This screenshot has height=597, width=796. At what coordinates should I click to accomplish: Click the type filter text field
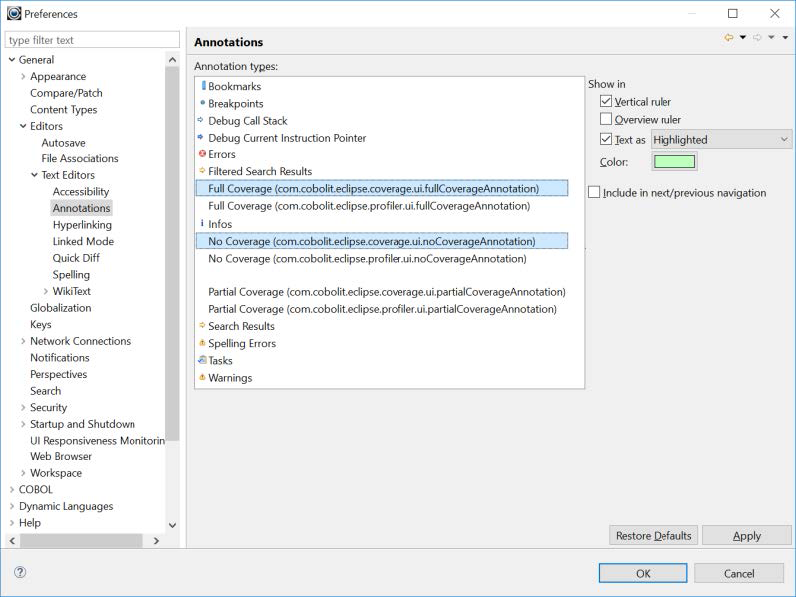pos(92,40)
